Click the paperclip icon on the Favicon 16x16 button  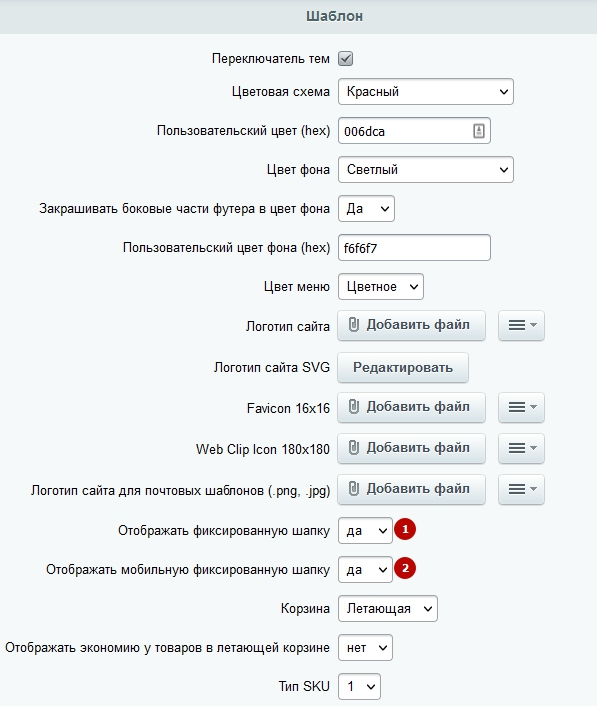click(354, 407)
